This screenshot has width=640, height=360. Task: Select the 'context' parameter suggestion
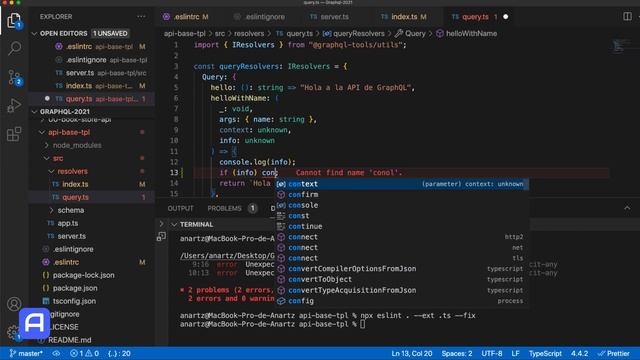[x=402, y=184]
